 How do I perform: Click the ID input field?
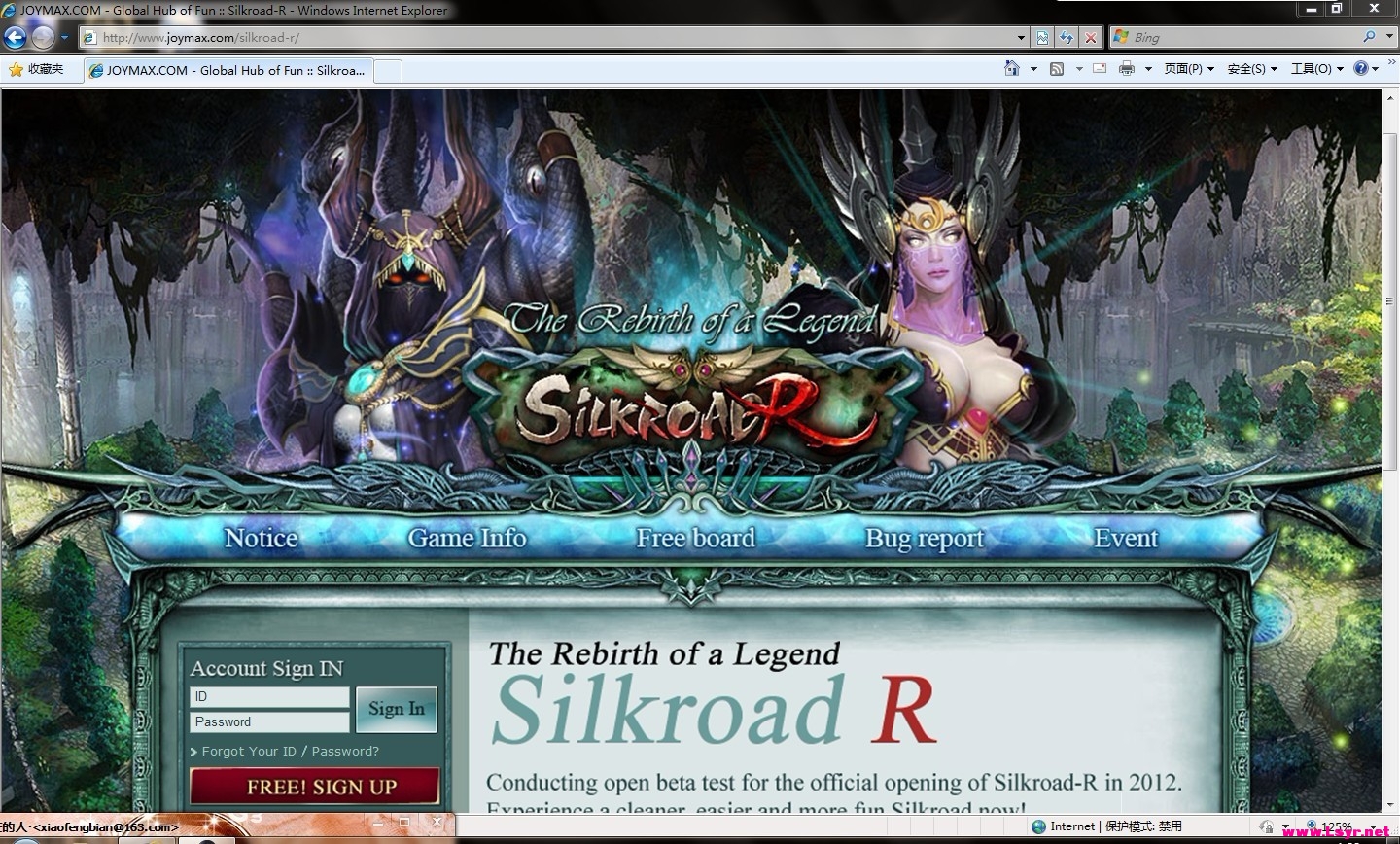click(269, 696)
